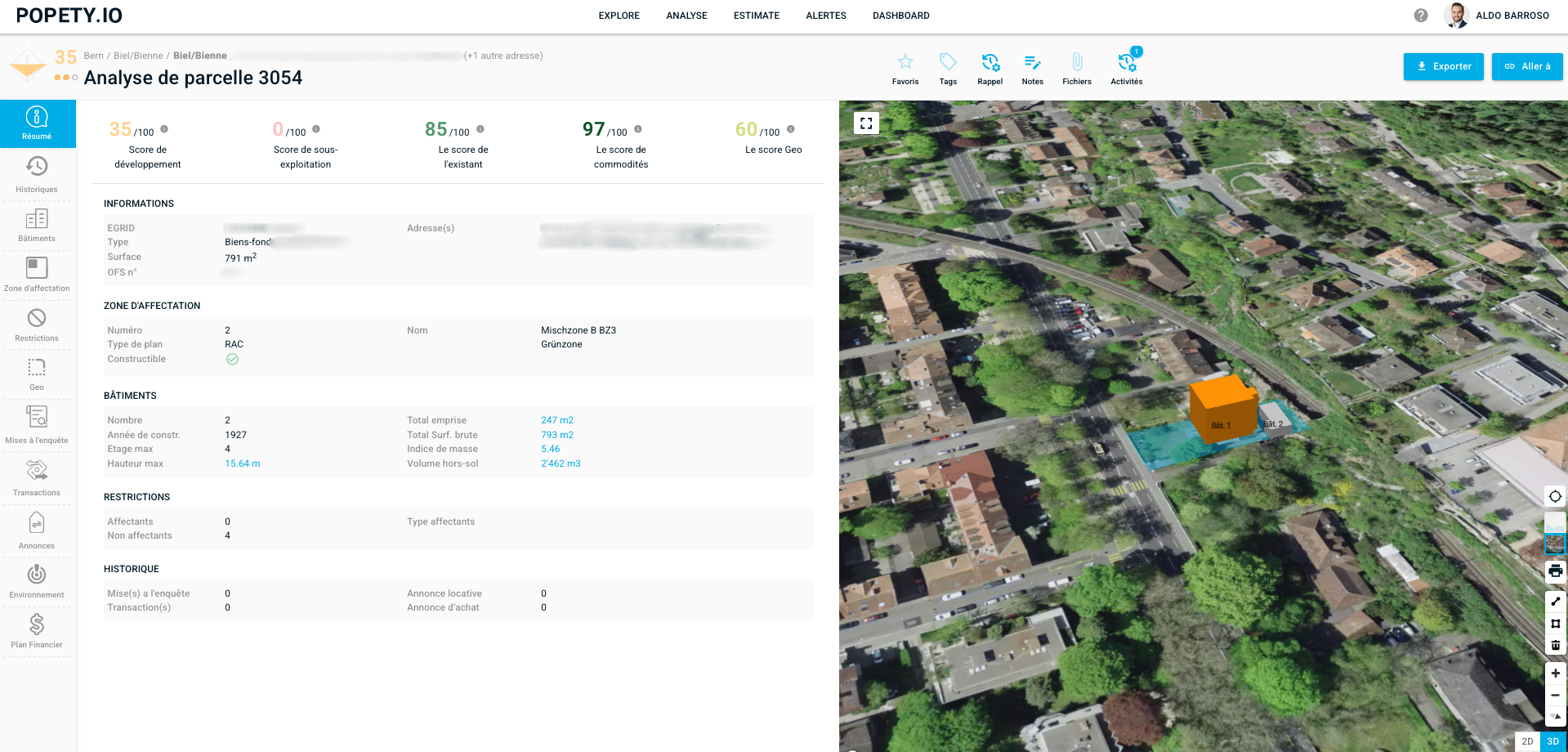Open the Transactions sidebar section
Screen dimensions: 1568x752
[x=37, y=477]
